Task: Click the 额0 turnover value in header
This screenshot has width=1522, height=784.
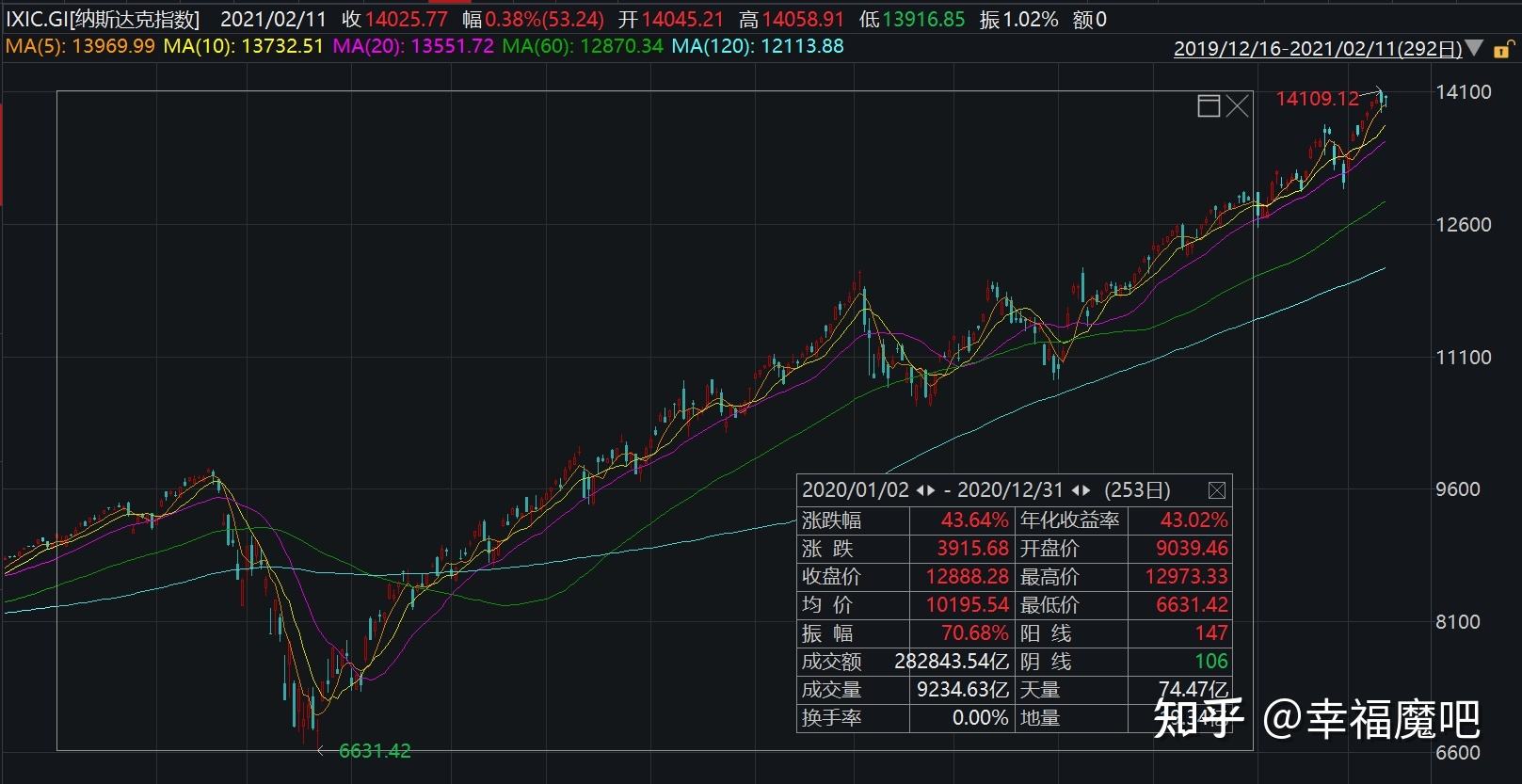Action: pos(1090,19)
